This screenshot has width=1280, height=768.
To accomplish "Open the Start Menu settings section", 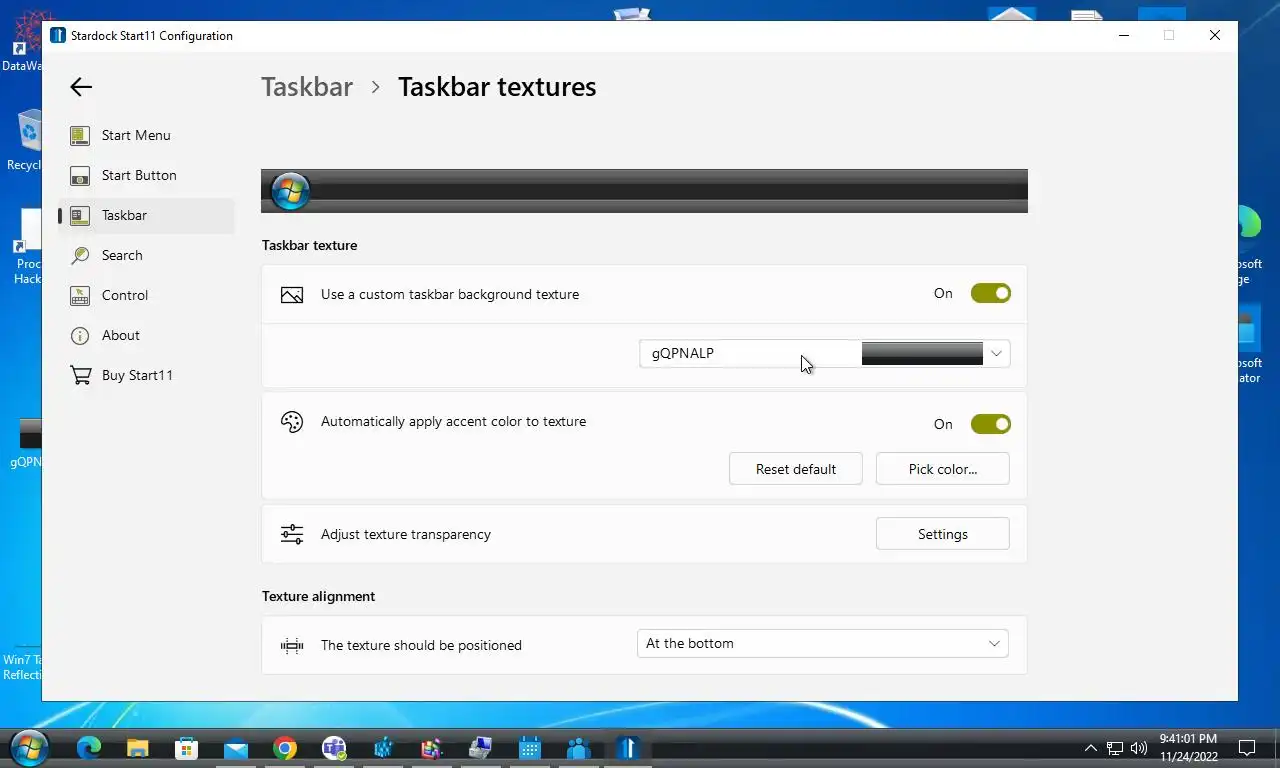I will point(146,135).
